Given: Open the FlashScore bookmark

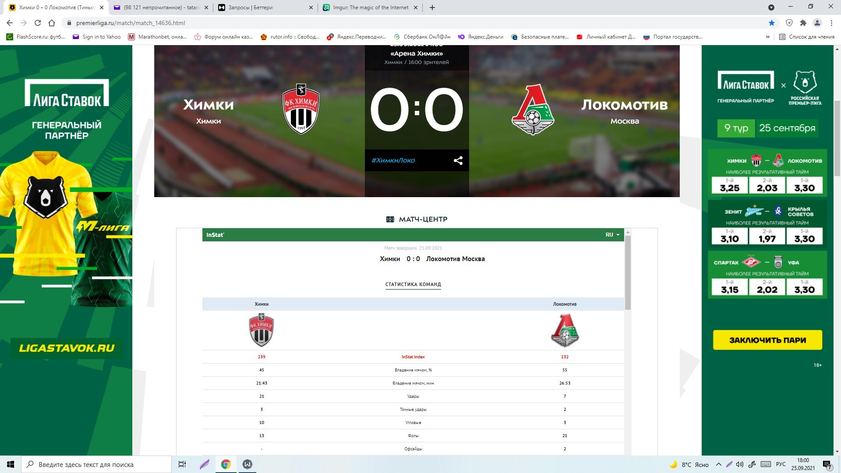Looking at the screenshot, I should point(35,37).
